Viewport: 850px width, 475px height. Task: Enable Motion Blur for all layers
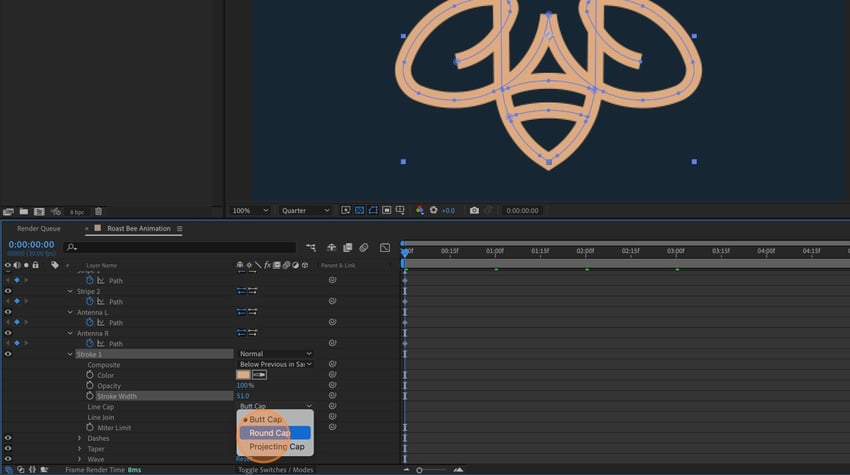point(364,247)
